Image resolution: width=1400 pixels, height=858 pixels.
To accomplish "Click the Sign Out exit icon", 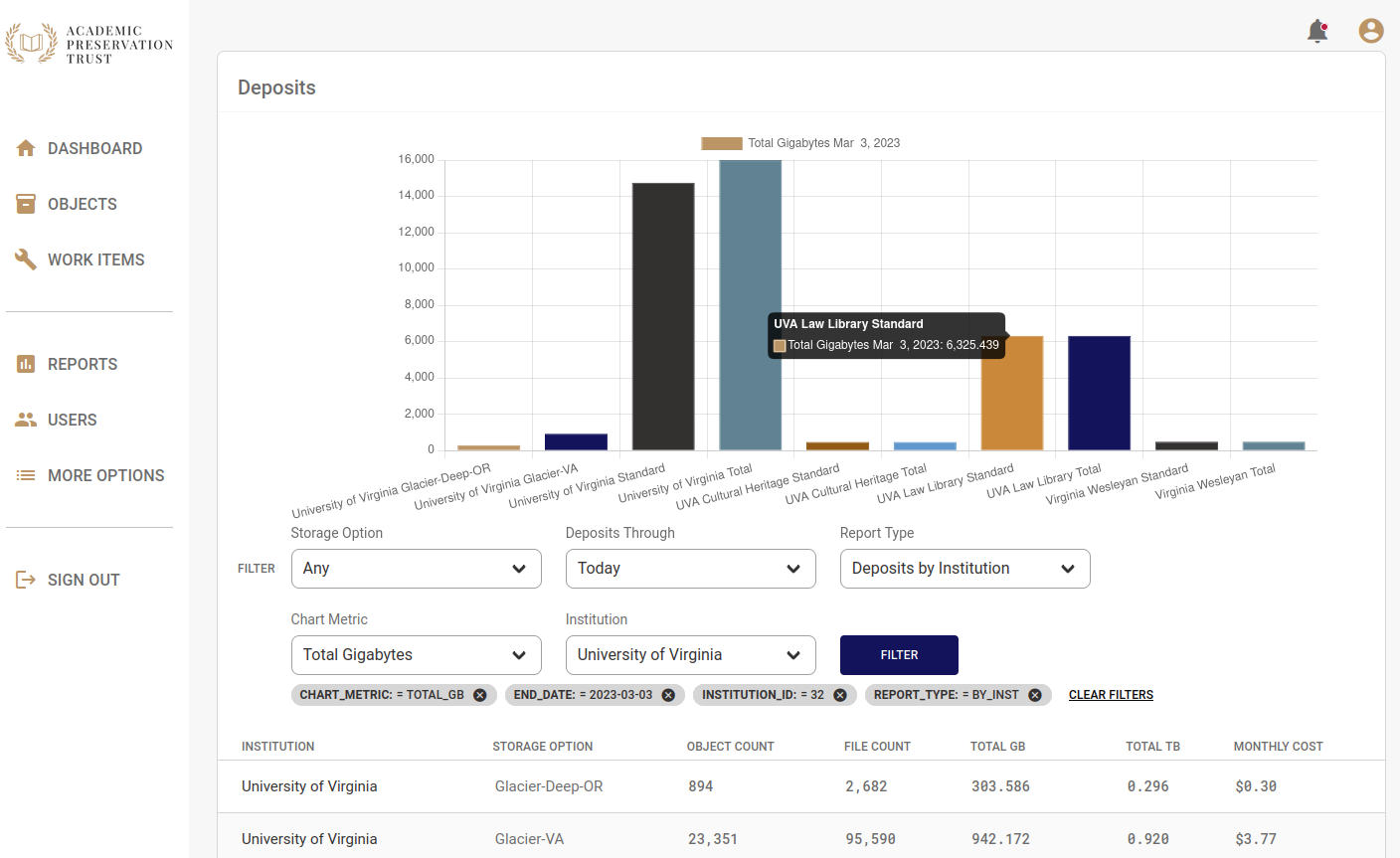I will click(26, 580).
